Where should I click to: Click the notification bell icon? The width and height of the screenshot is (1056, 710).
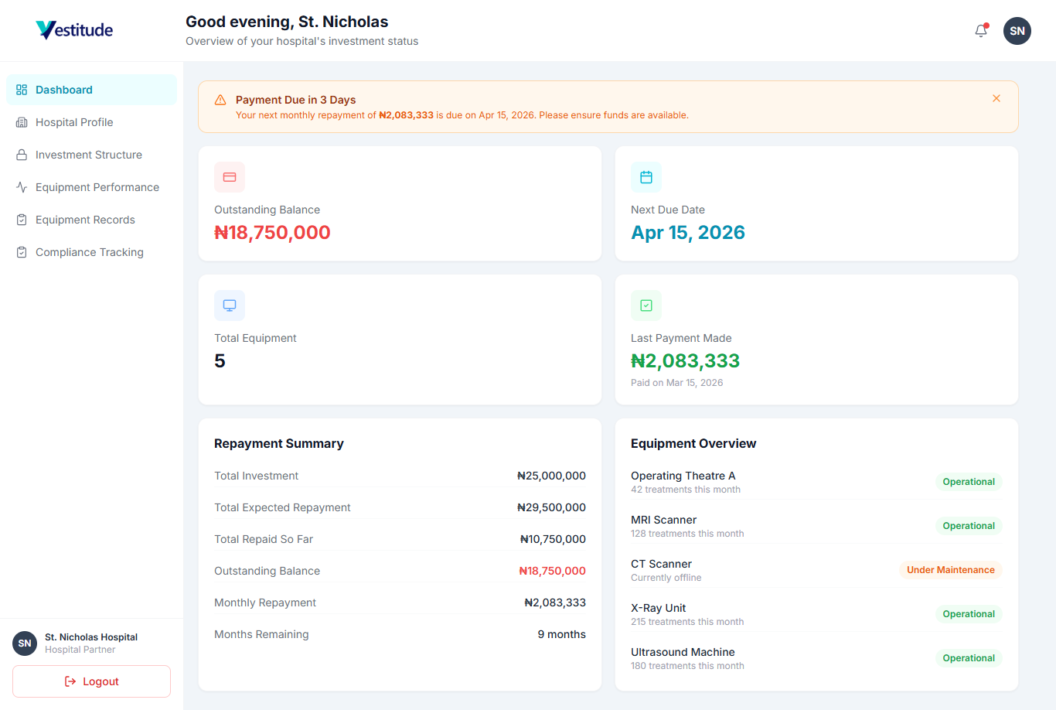981,31
